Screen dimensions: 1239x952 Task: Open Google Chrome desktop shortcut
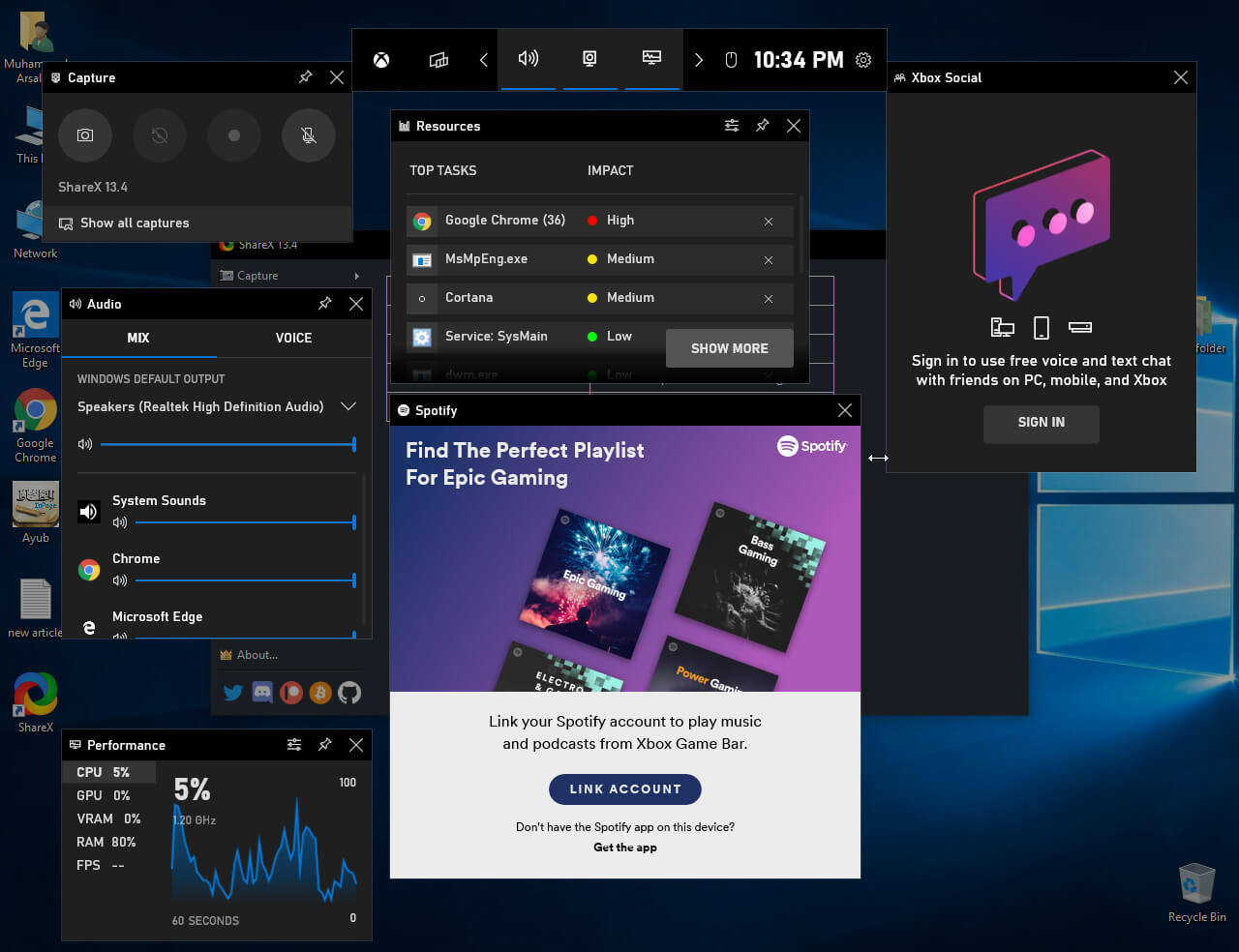coord(36,426)
